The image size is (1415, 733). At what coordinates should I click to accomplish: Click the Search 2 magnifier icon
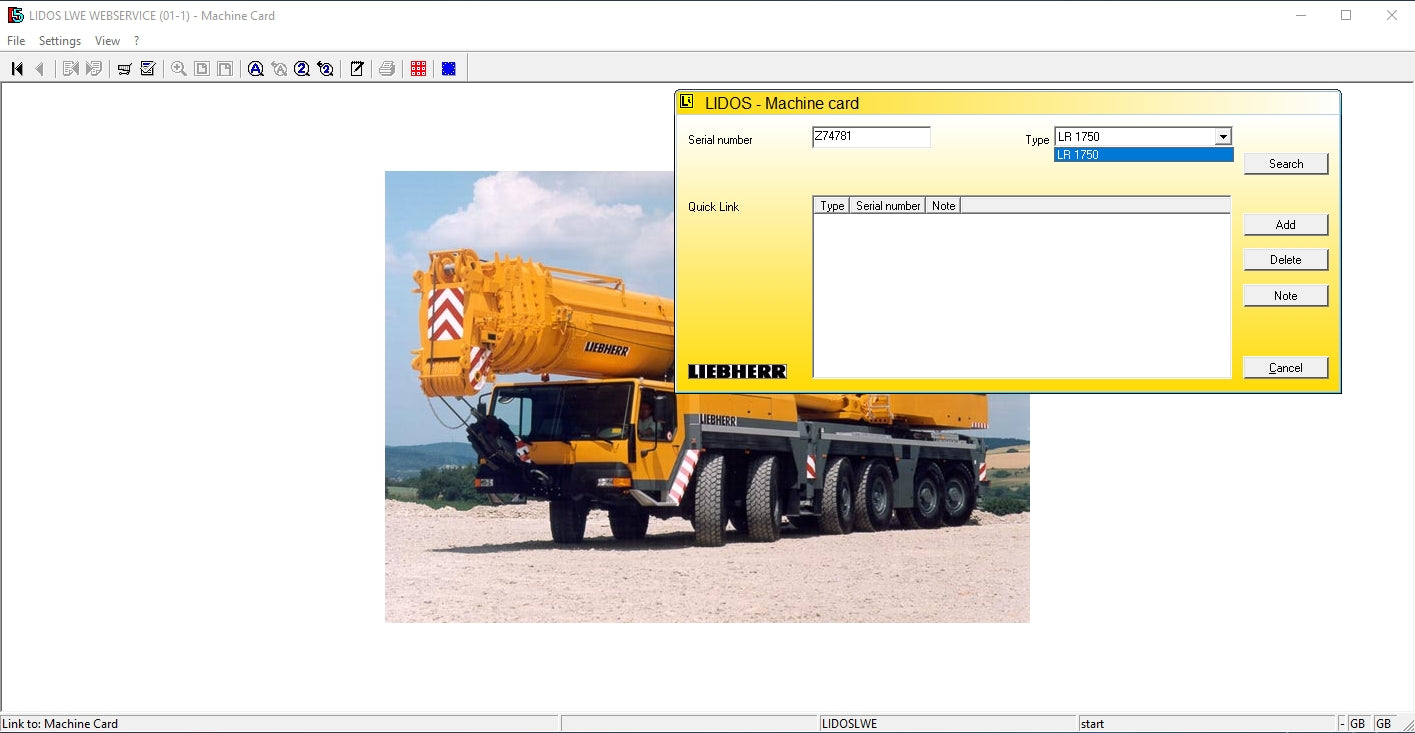click(x=302, y=68)
